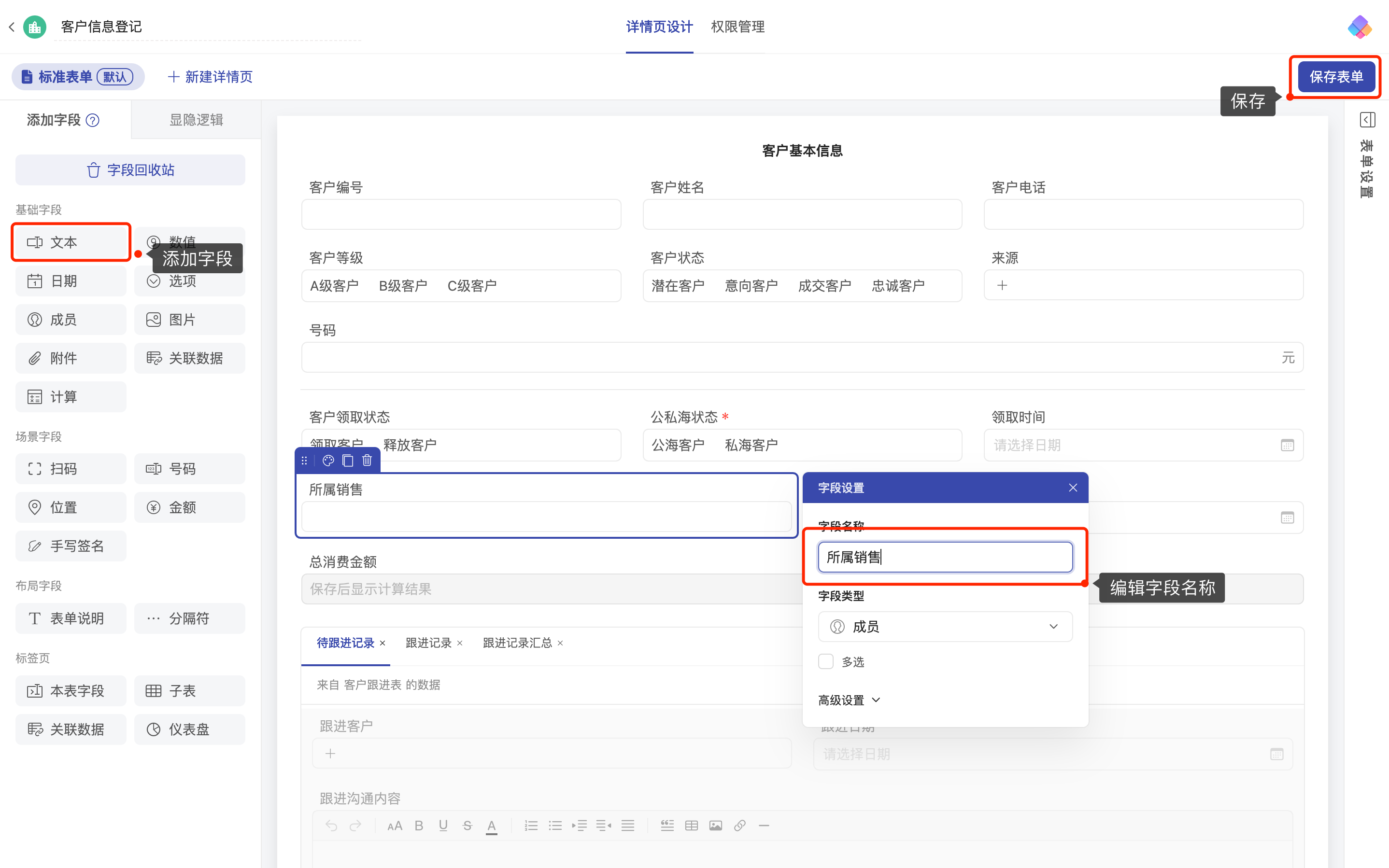Select the A级客户 option
The height and width of the screenshot is (868, 1389).
coord(334,286)
